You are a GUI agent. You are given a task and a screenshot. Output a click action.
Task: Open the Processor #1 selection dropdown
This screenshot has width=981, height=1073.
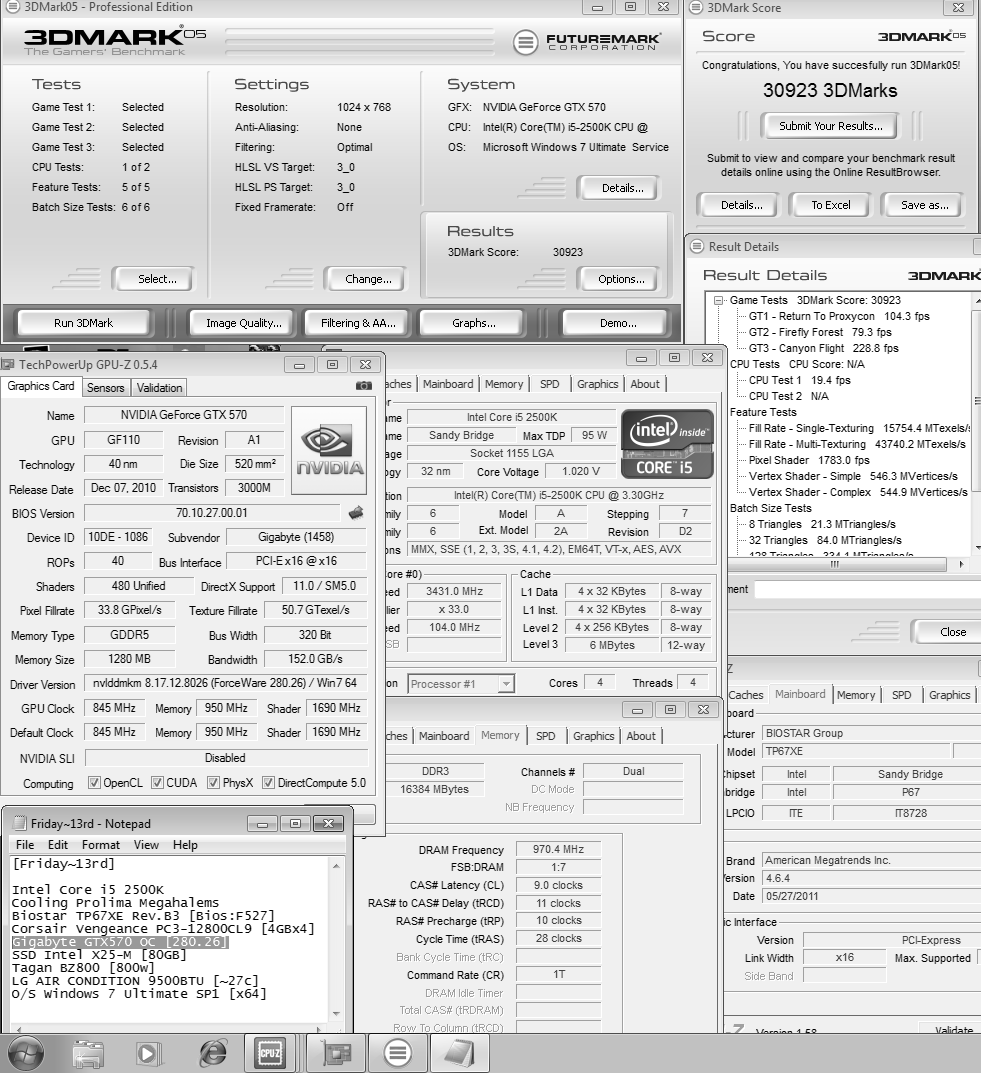click(x=506, y=684)
